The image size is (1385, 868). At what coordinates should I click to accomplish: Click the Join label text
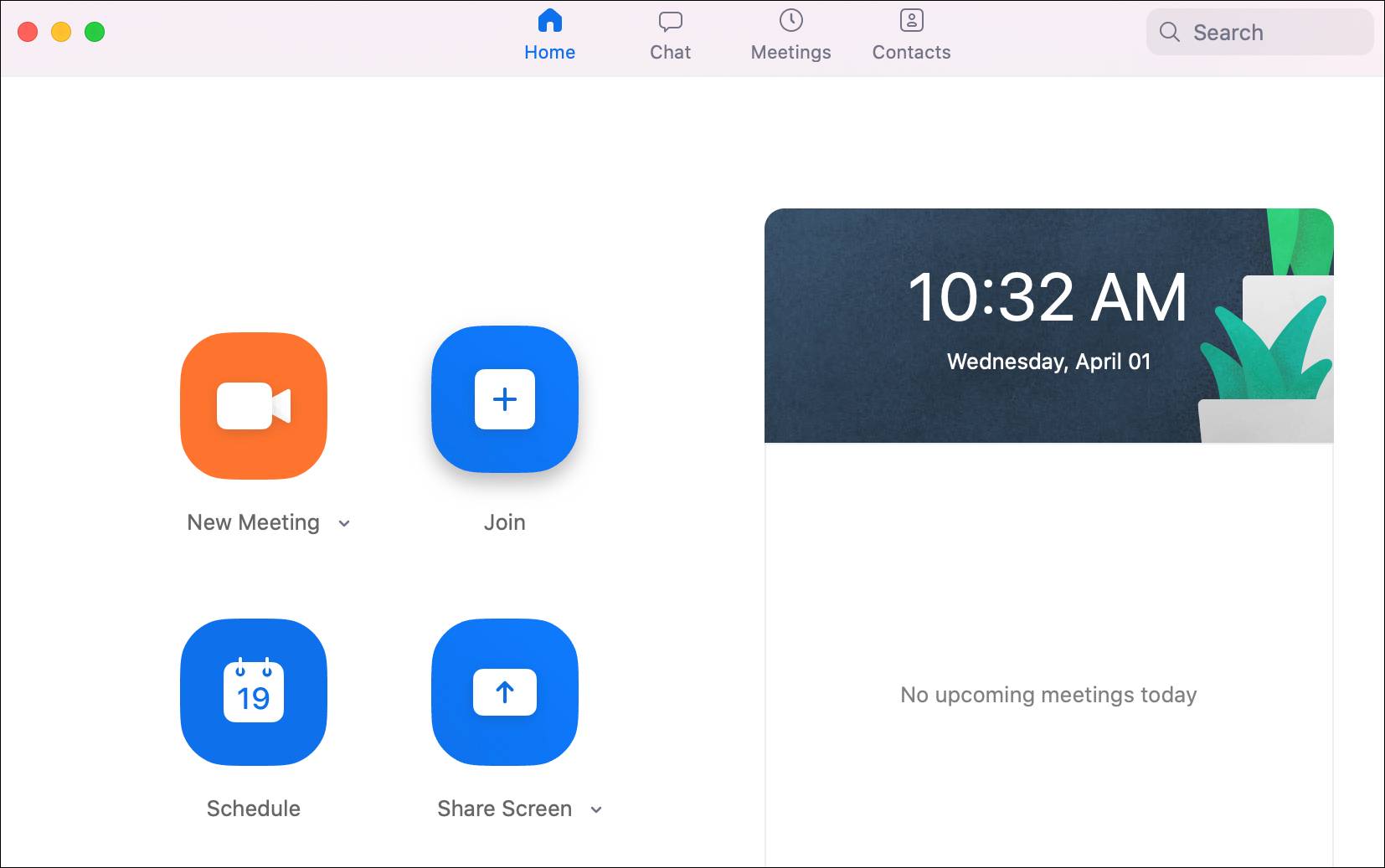[x=505, y=522]
